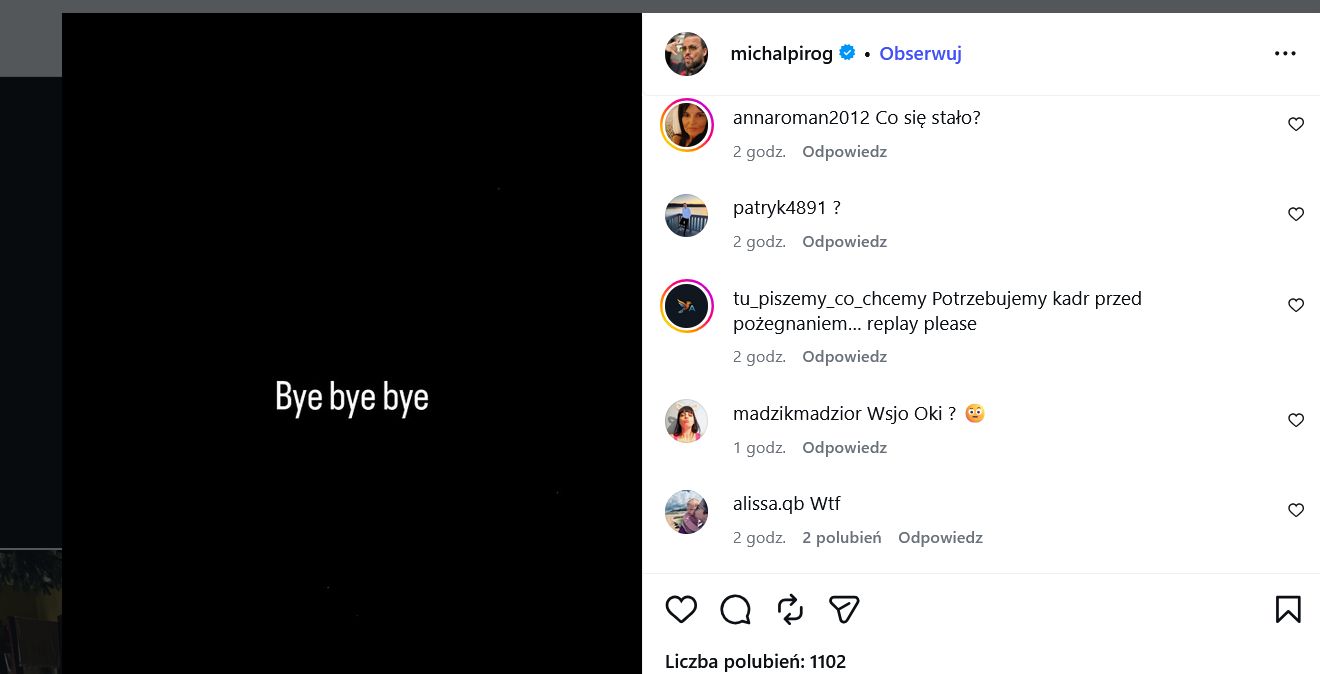This screenshot has height=674, width=1320.
Task: Like patryk4891's comment heart
Action: [x=1296, y=214]
